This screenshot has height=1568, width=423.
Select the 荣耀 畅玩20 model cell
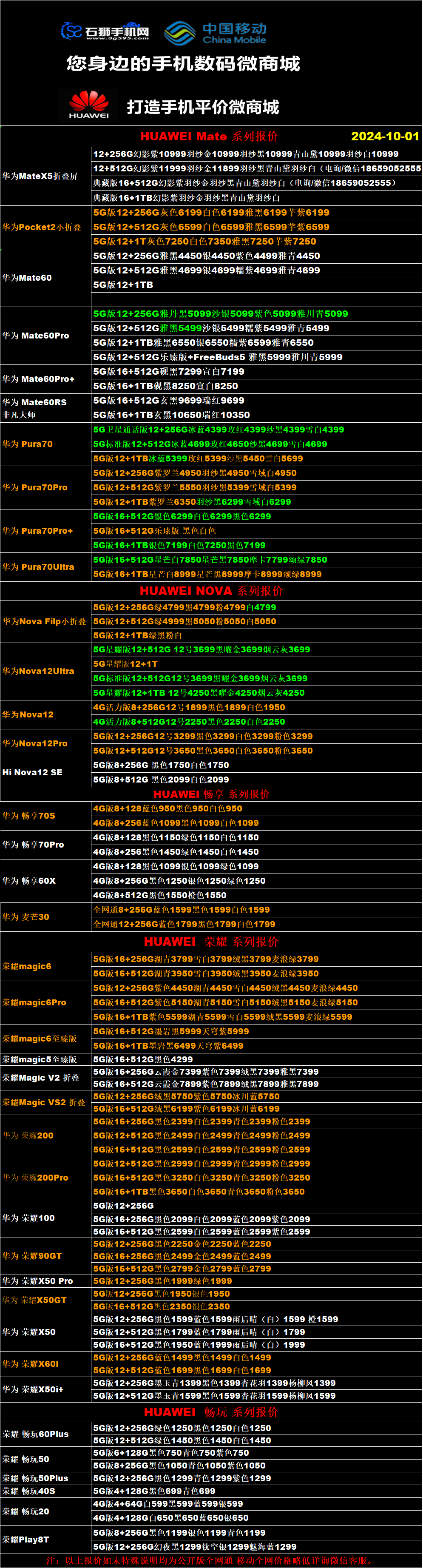pos(45,1511)
